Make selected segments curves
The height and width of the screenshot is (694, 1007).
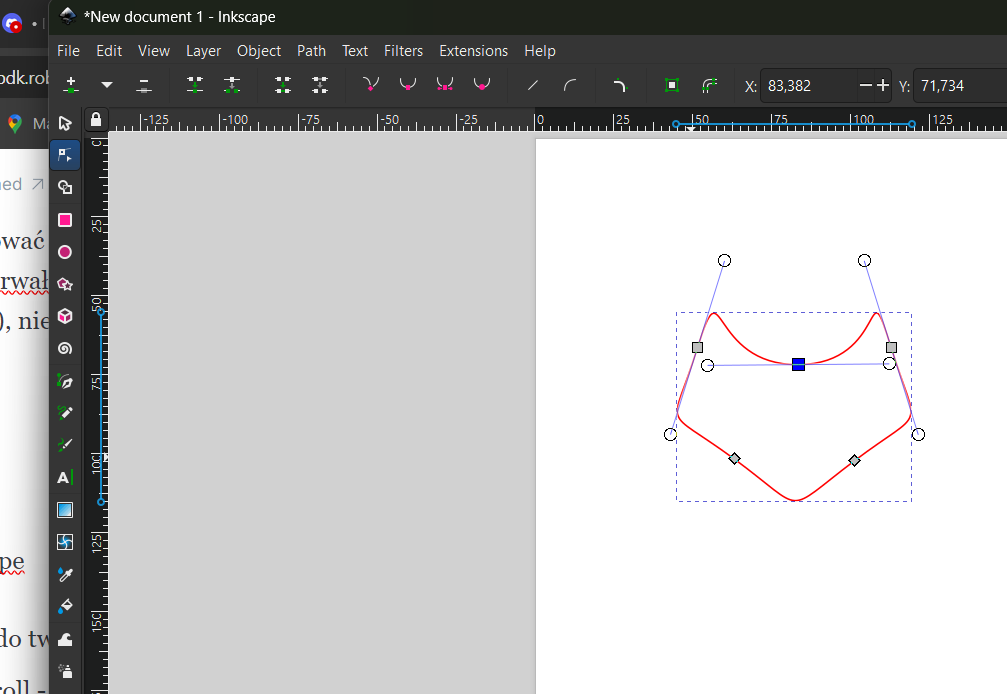tap(570, 85)
